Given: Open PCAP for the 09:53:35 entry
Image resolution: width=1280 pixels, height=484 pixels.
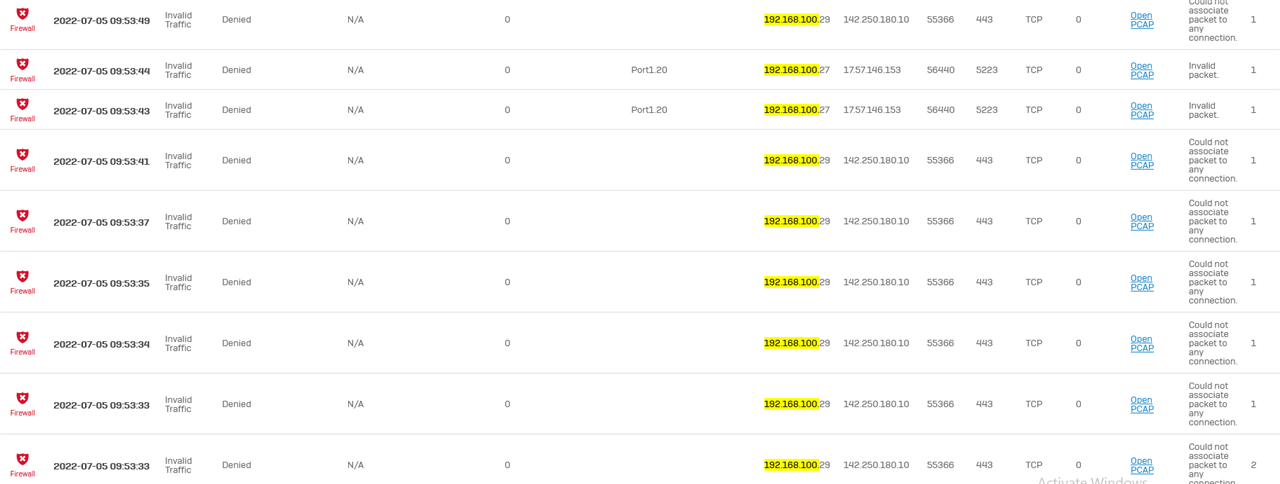Looking at the screenshot, I should tap(1142, 283).
